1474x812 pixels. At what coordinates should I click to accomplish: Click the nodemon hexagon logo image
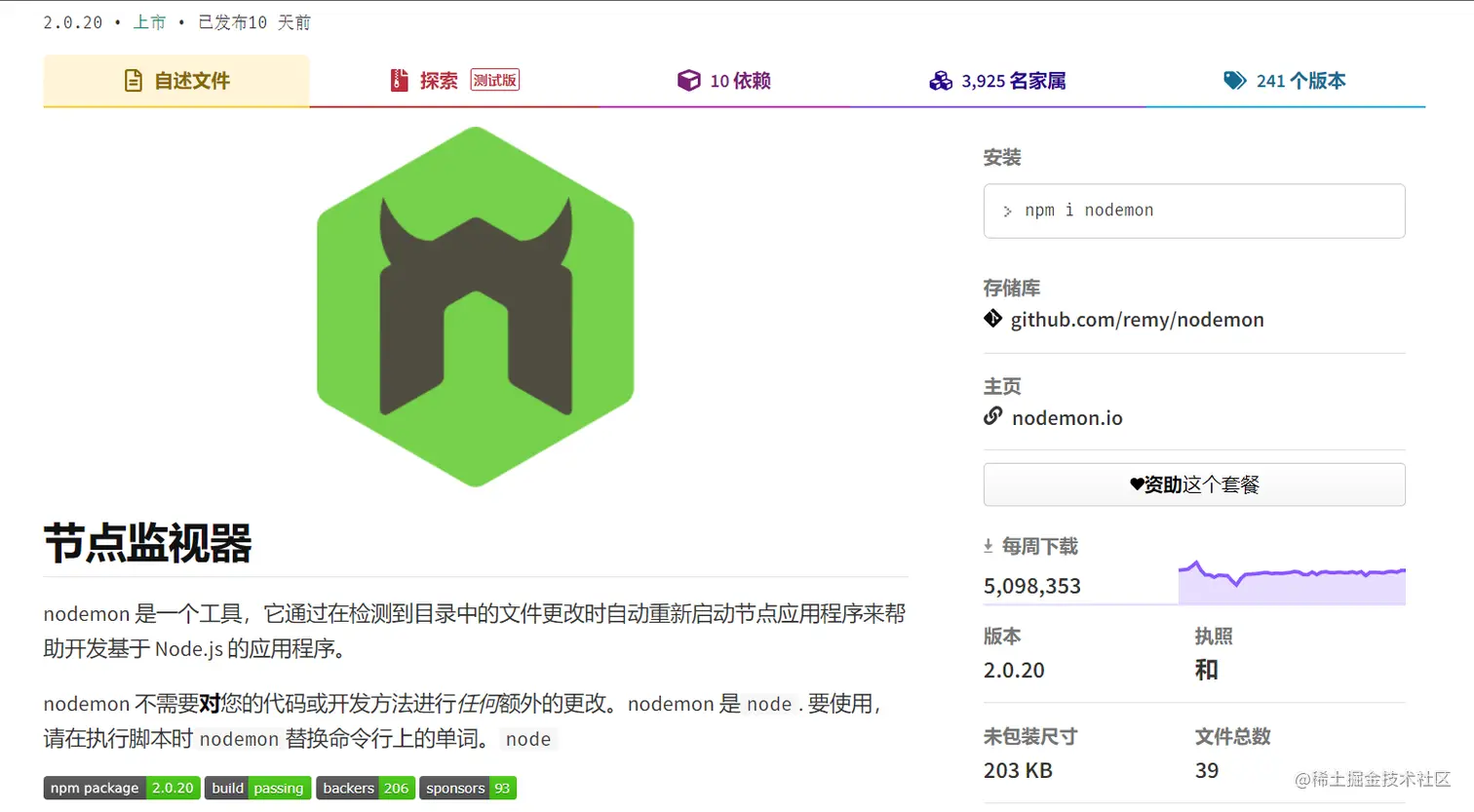click(x=476, y=306)
